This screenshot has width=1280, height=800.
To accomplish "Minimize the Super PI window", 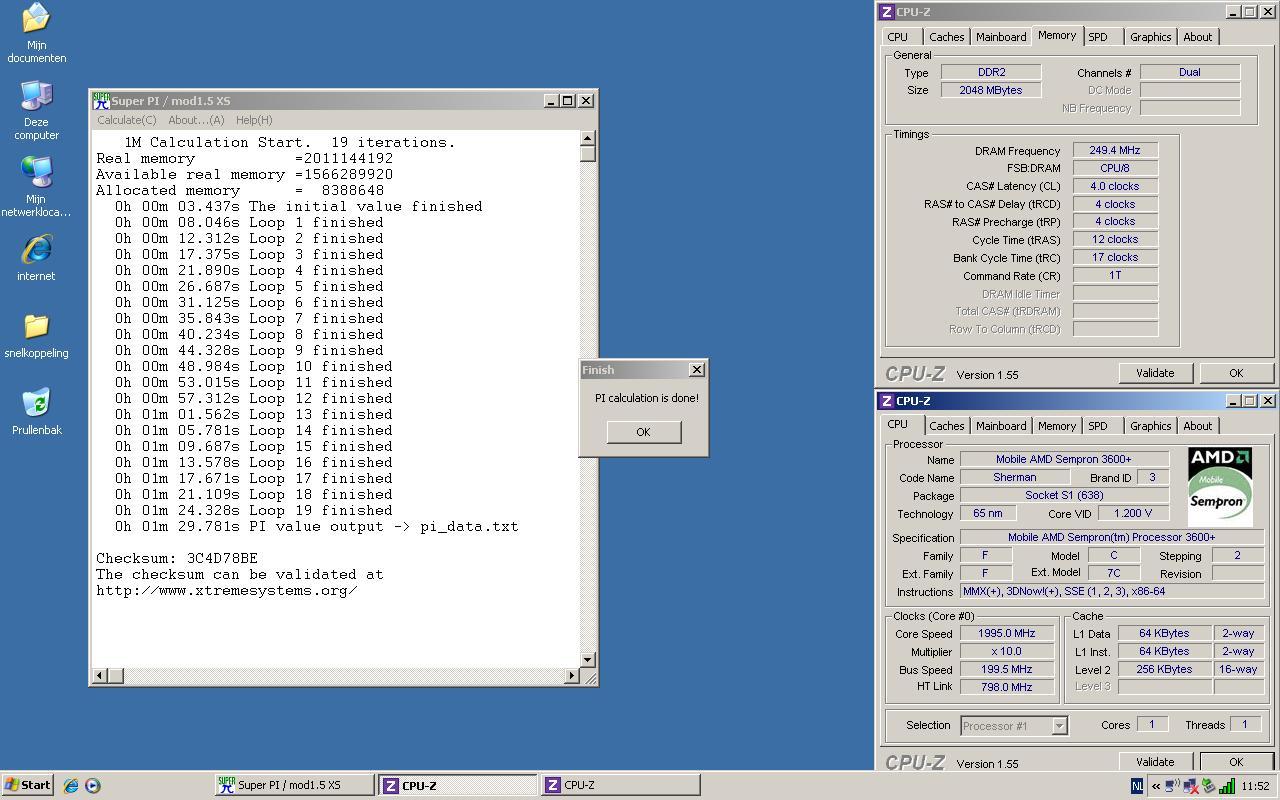I will pyautogui.click(x=551, y=100).
